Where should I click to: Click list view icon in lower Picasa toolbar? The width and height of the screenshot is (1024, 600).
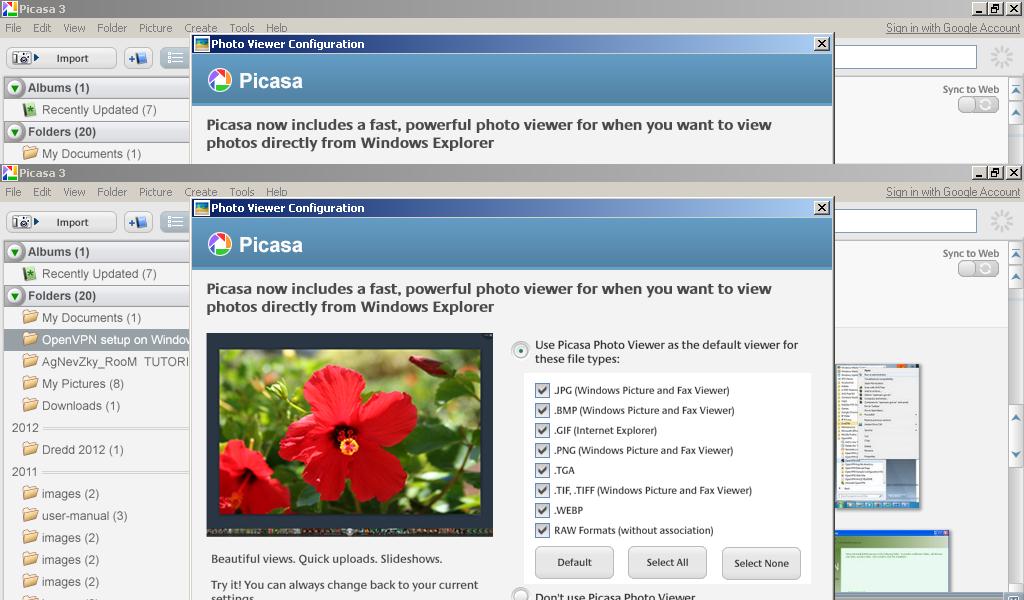(x=174, y=222)
